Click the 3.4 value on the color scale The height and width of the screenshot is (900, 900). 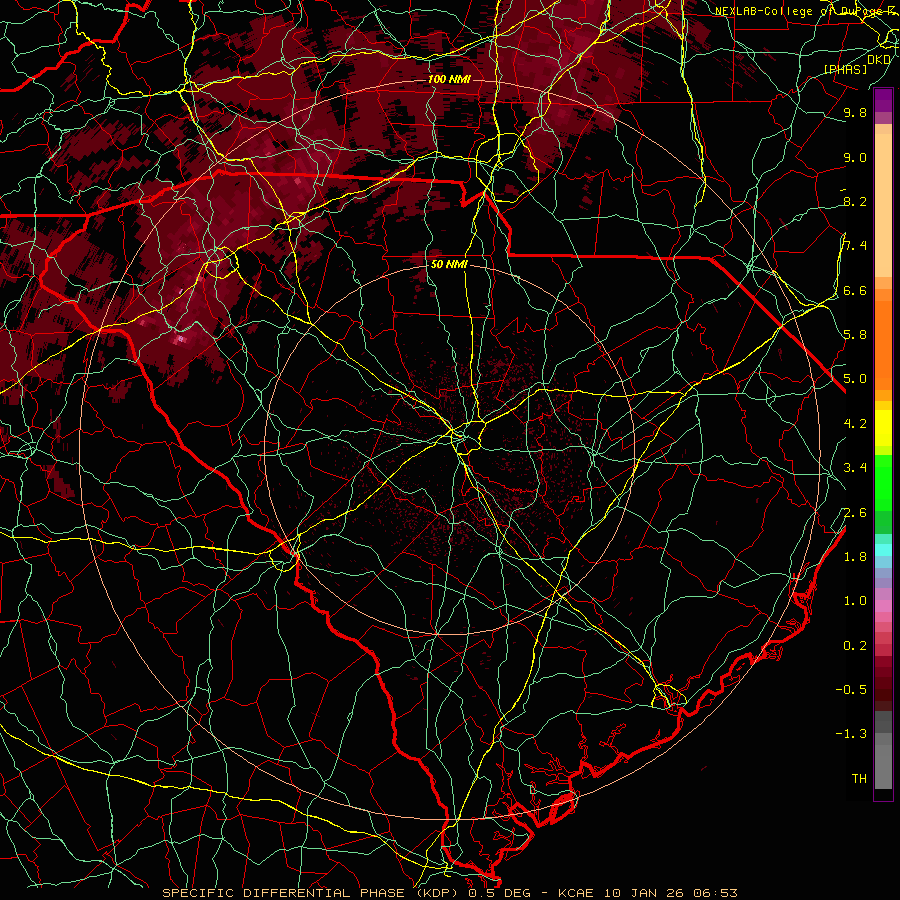pos(855,468)
